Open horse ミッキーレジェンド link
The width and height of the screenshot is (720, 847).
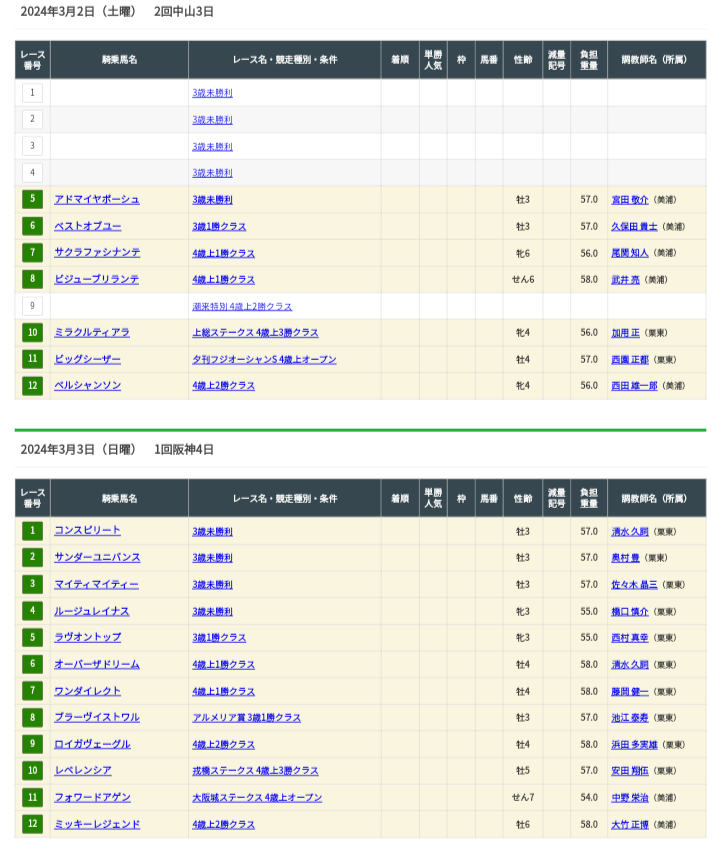coord(97,824)
